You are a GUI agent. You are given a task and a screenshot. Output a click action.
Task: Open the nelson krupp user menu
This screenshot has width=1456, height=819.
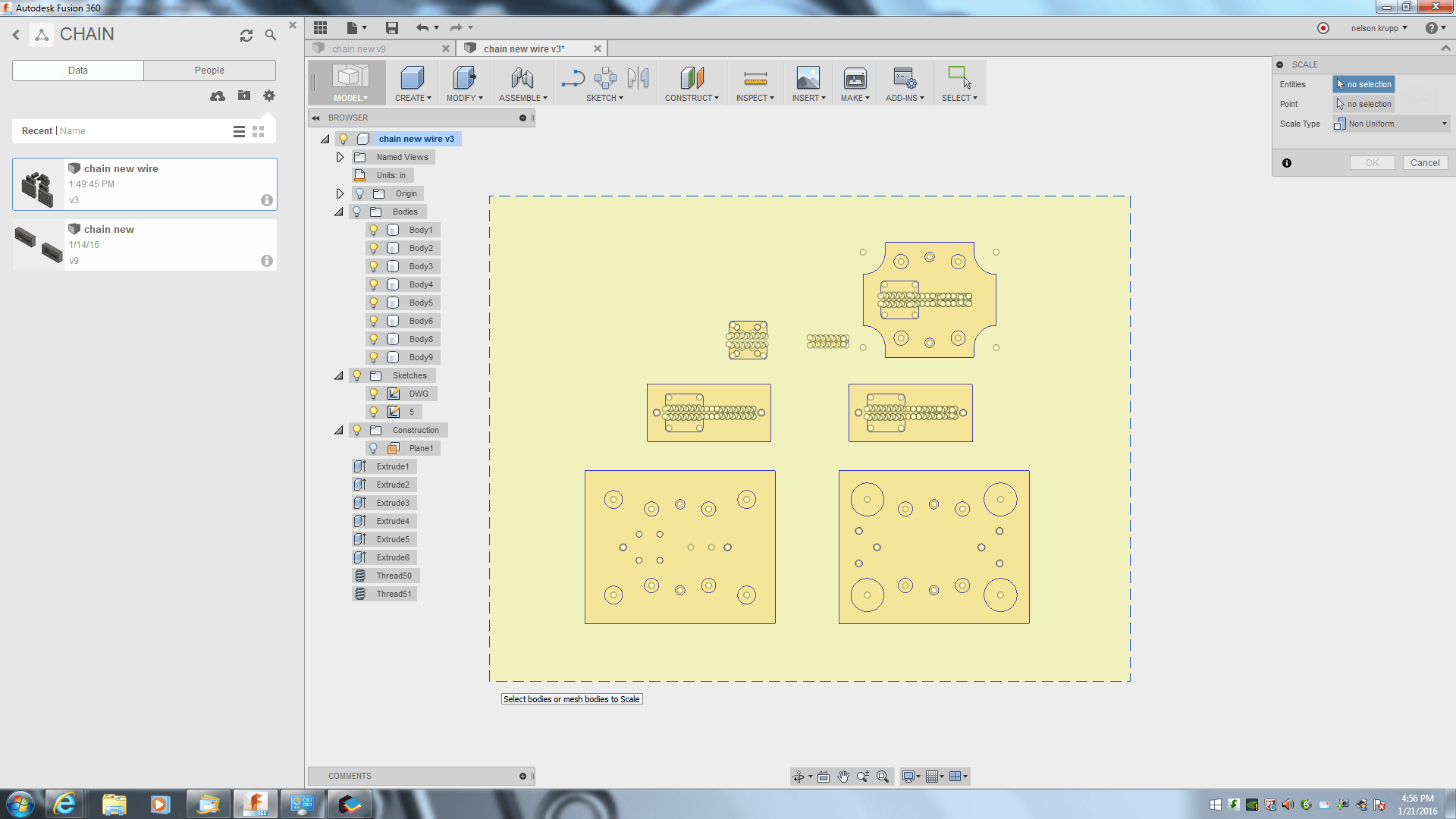(x=1379, y=28)
